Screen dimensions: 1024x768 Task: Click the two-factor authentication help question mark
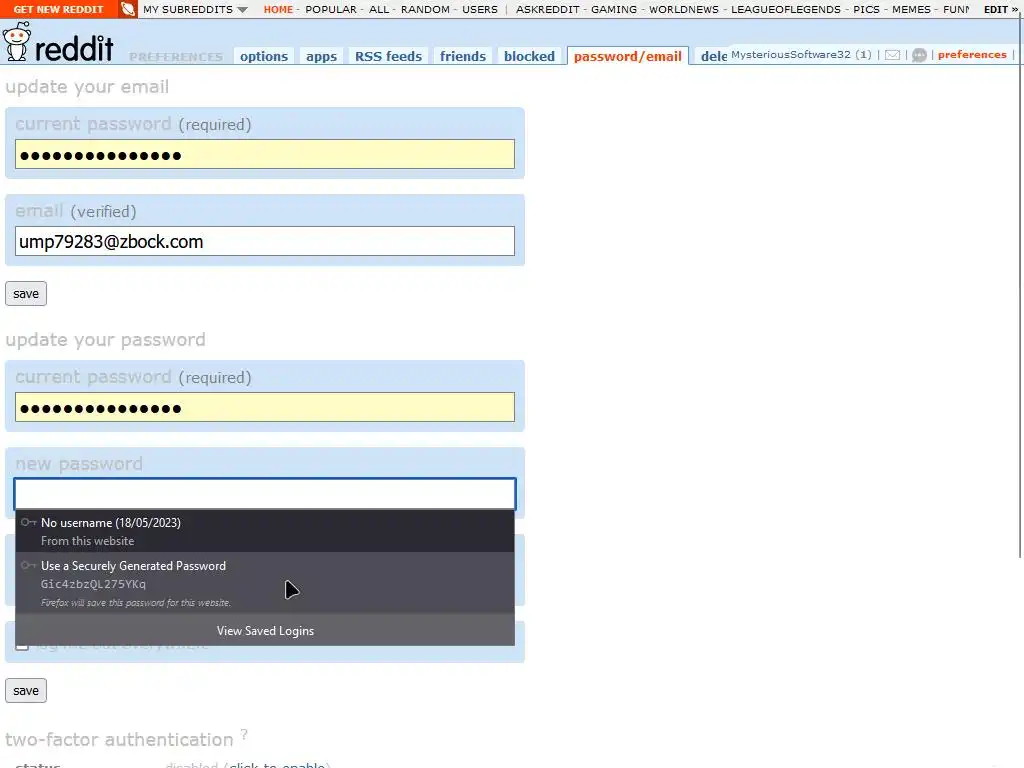244,734
